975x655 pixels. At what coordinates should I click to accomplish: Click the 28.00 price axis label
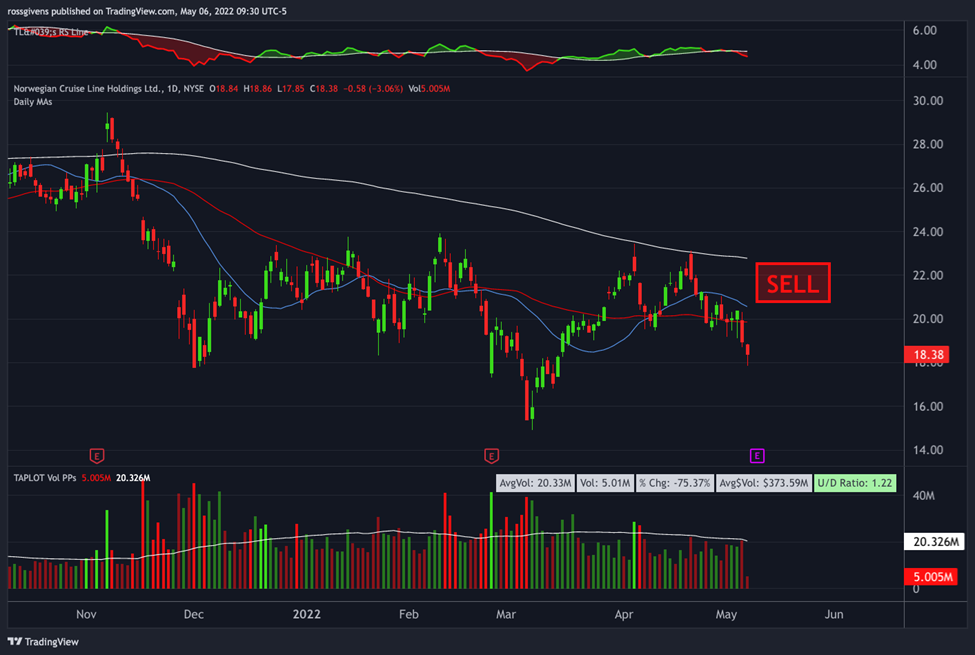[x=928, y=144]
